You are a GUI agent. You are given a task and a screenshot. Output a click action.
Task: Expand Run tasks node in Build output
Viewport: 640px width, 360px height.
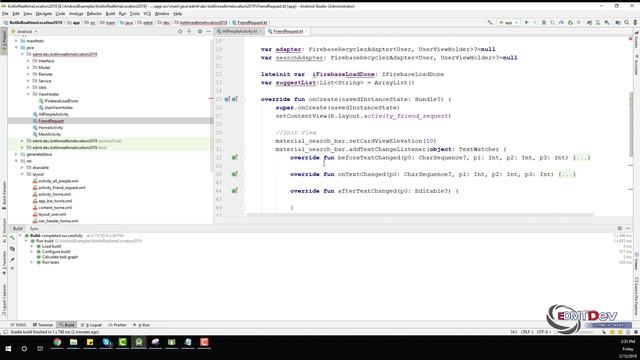(32, 262)
